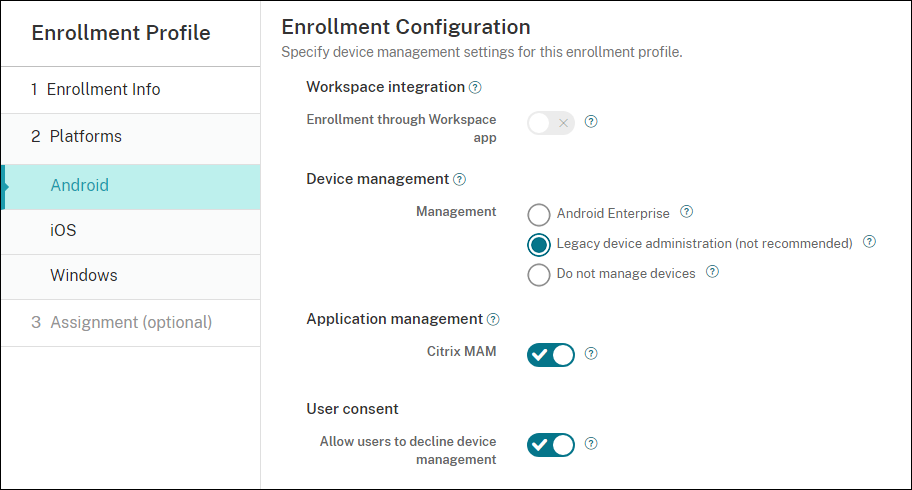
Task: Open the Platforms step in sidebar
Action: click(x=86, y=136)
